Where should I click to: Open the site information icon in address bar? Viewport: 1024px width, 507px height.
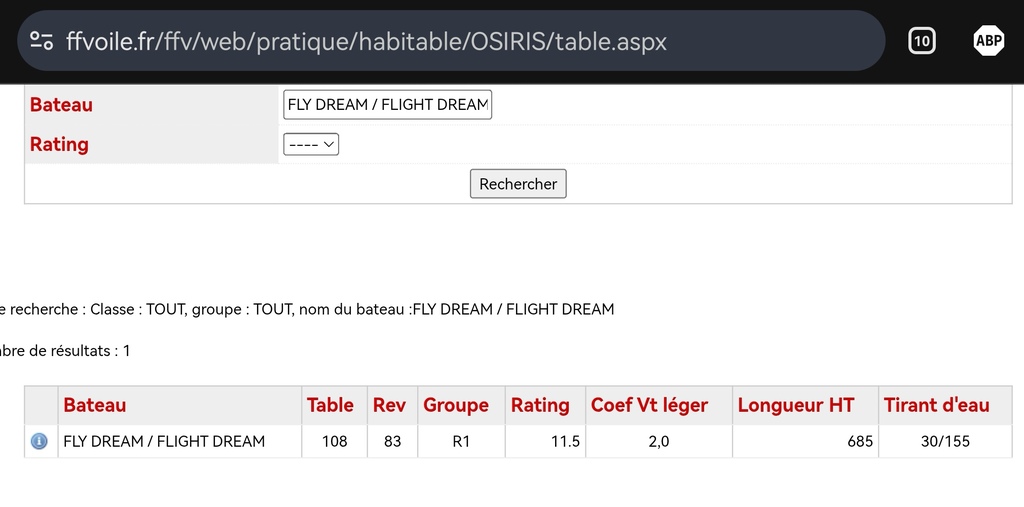point(42,41)
